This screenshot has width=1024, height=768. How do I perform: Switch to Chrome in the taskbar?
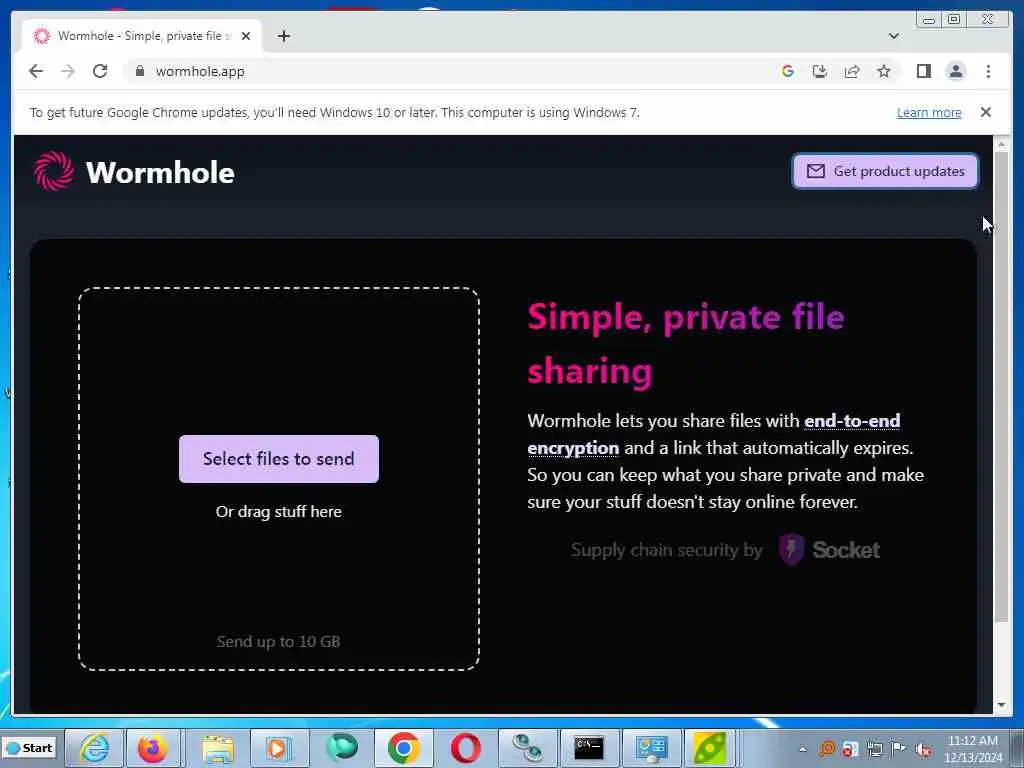point(404,748)
